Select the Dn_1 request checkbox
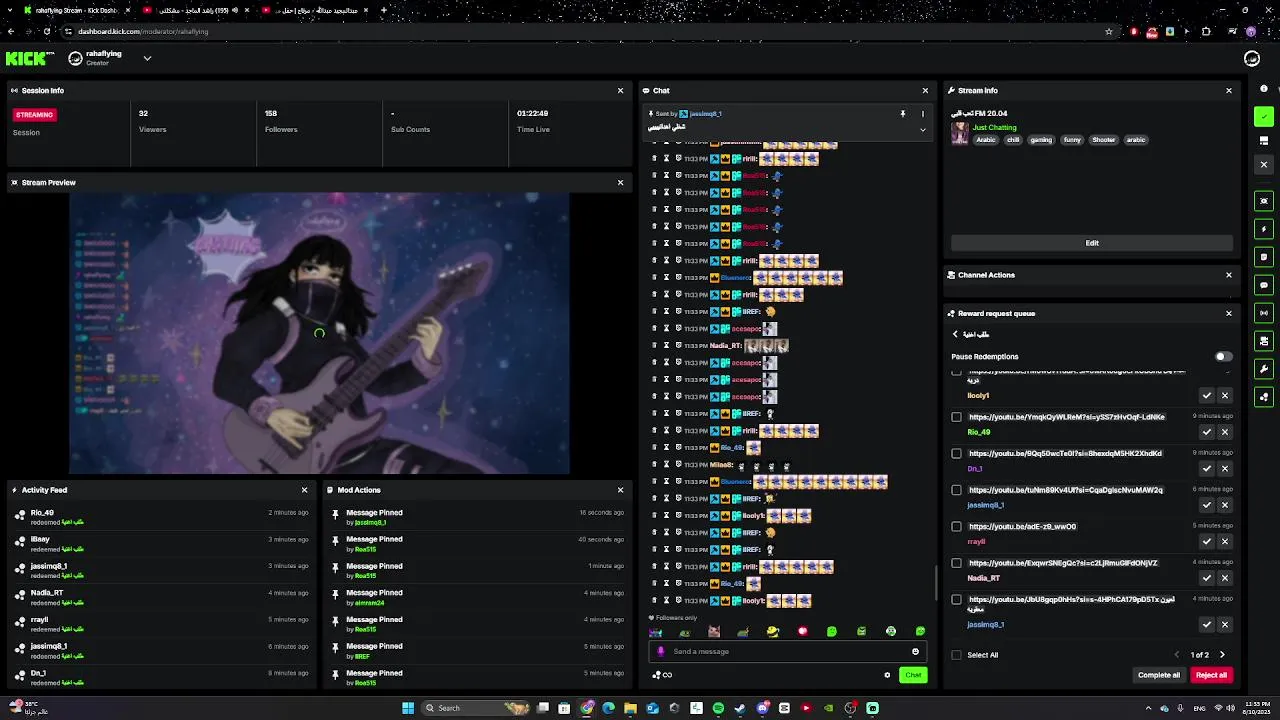Image resolution: width=1280 pixels, height=720 pixels. (x=957, y=453)
